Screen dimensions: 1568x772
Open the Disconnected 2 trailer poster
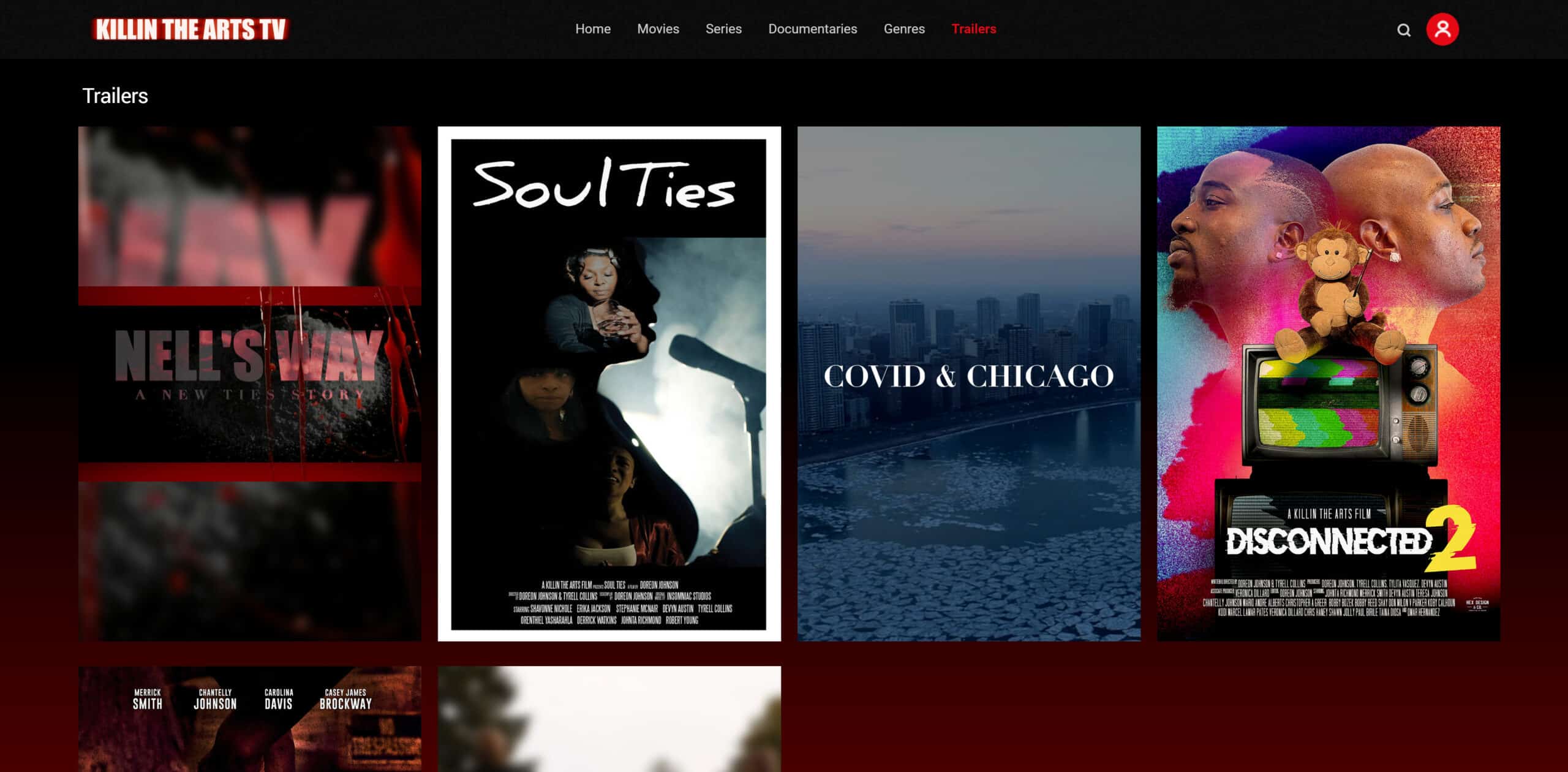coord(1329,384)
